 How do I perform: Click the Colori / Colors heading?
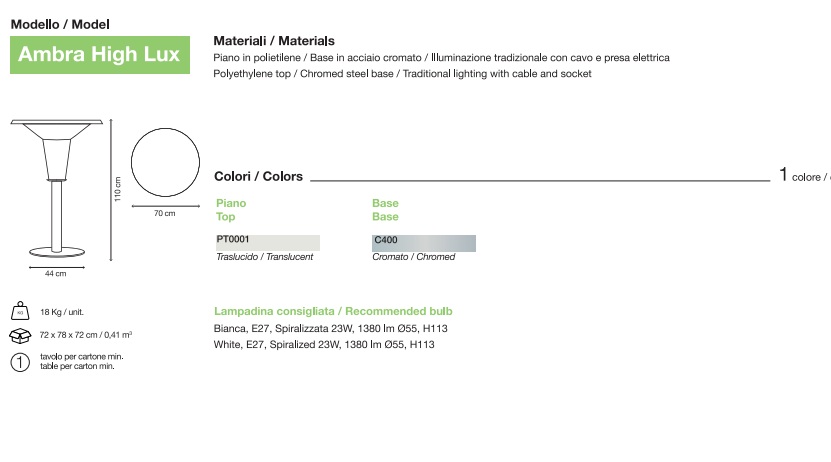[x=259, y=177]
